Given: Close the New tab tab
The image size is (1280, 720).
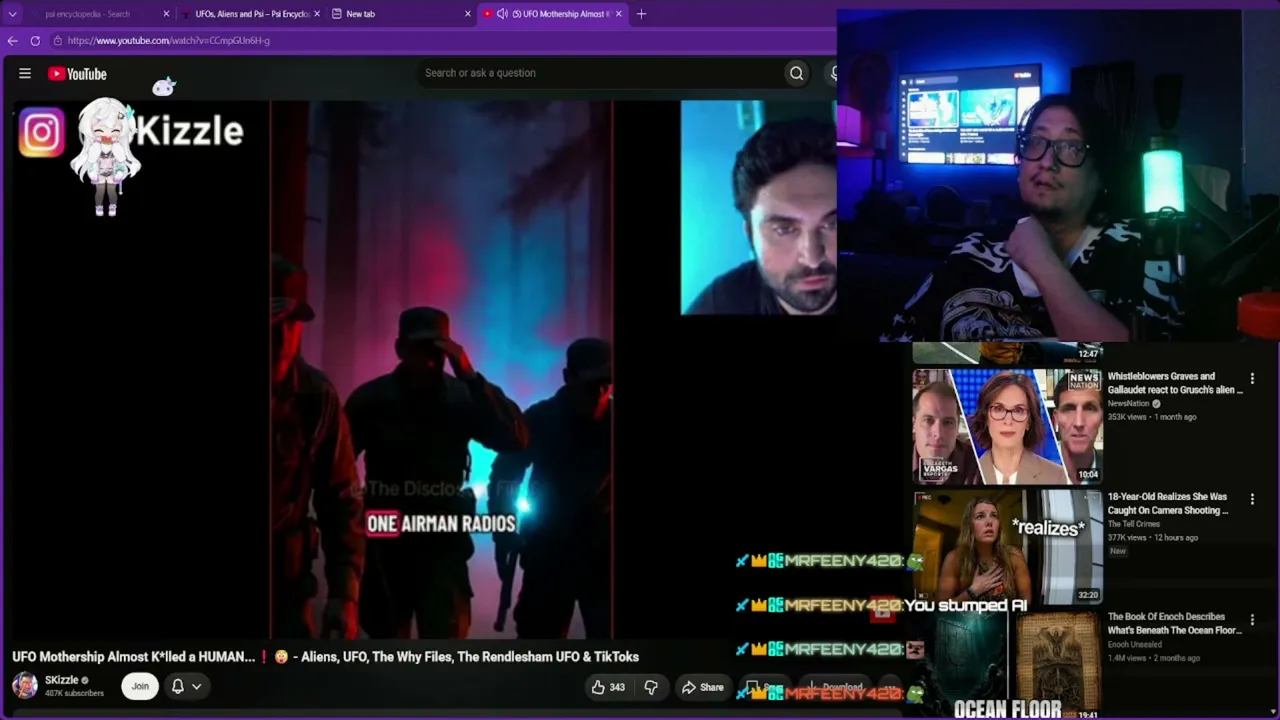Looking at the screenshot, I should click(x=467, y=14).
